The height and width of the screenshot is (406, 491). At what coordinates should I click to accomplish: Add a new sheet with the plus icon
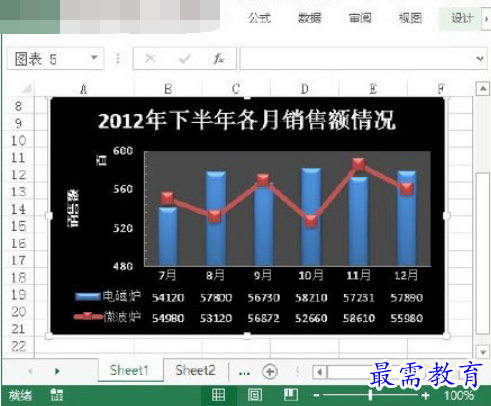(270, 371)
